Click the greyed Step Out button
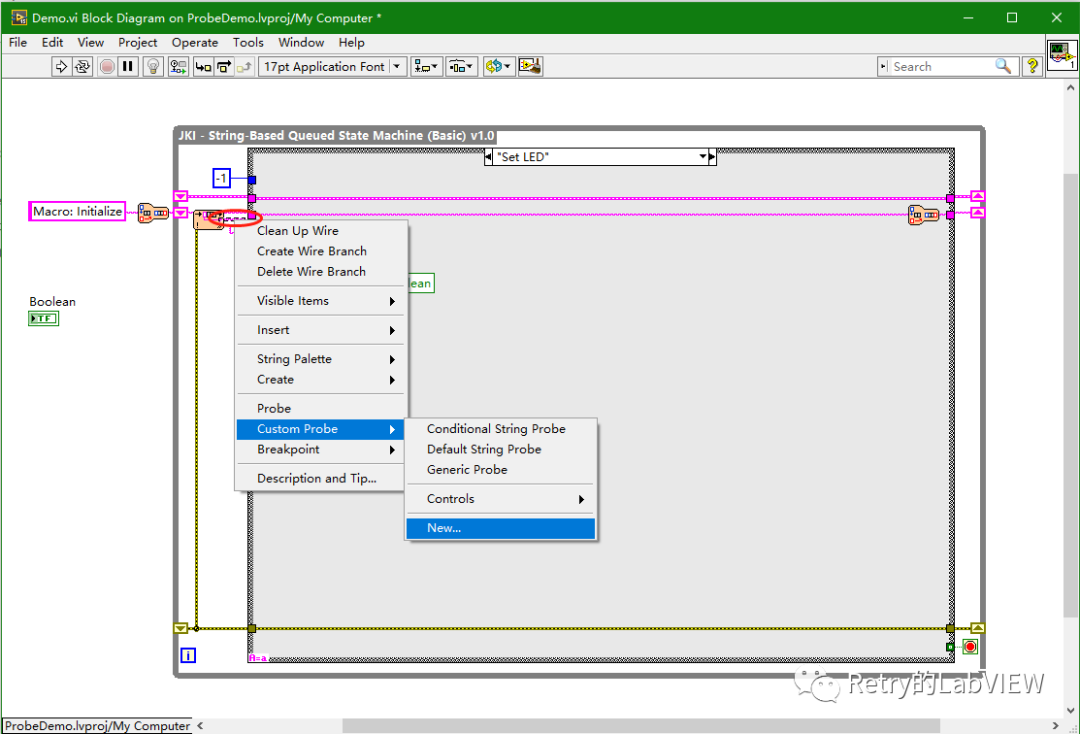The height and width of the screenshot is (734, 1080). [x=245, y=66]
